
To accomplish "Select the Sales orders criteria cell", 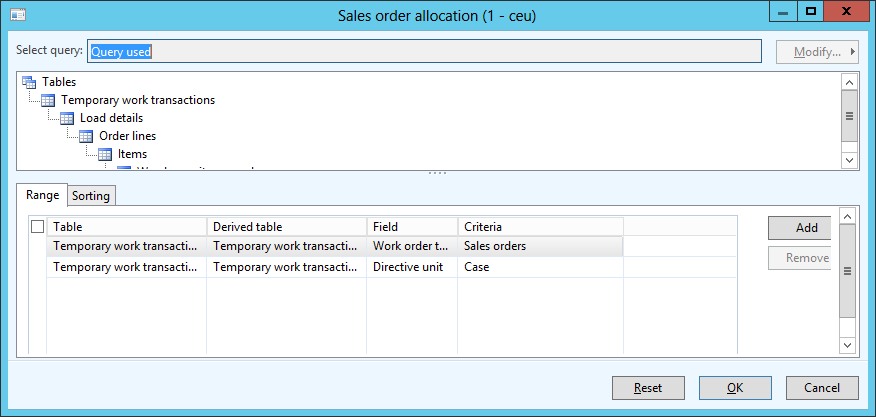I will 540,246.
